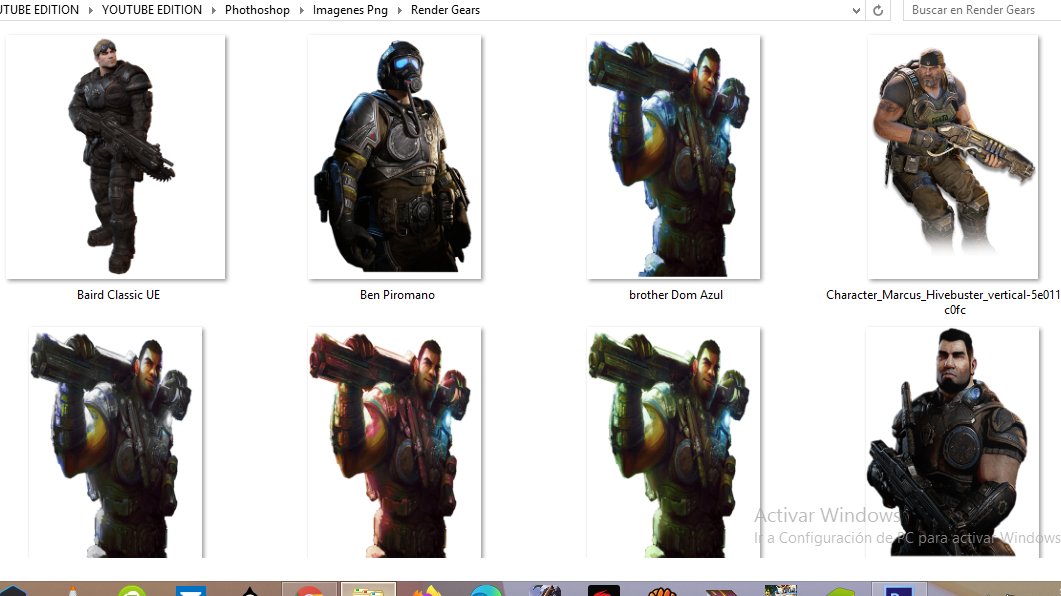
Task: Open the File Explorer taskbar icon
Action: click(x=368, y=589)
